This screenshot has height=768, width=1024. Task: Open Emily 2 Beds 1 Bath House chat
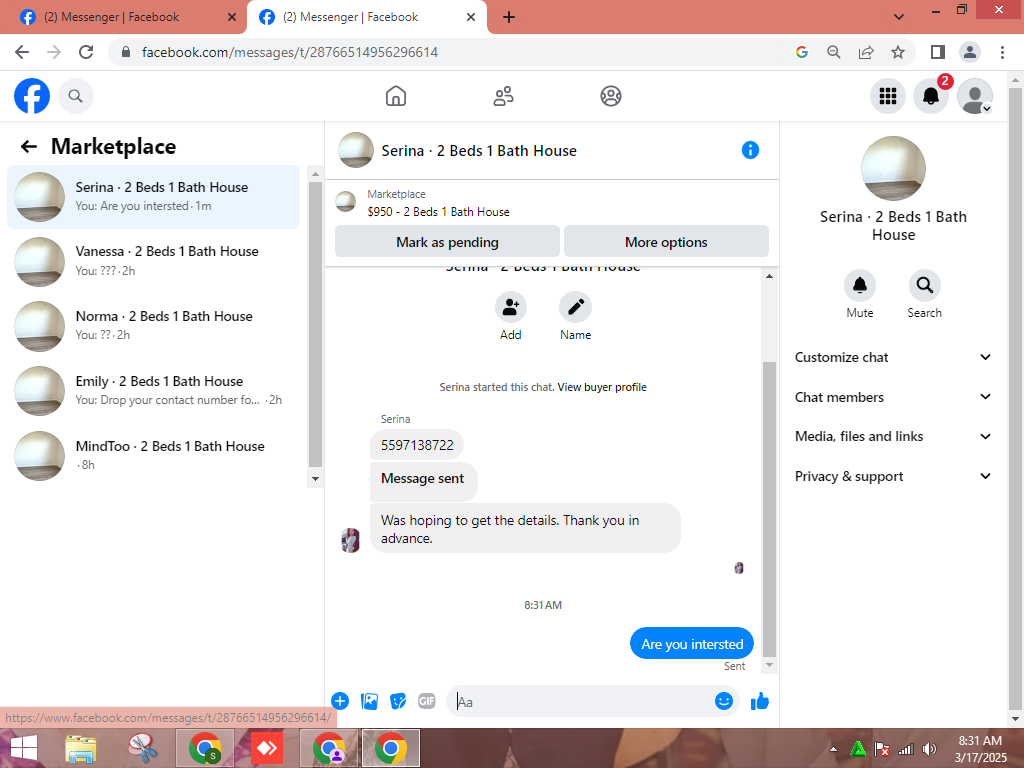pos(153,391)
